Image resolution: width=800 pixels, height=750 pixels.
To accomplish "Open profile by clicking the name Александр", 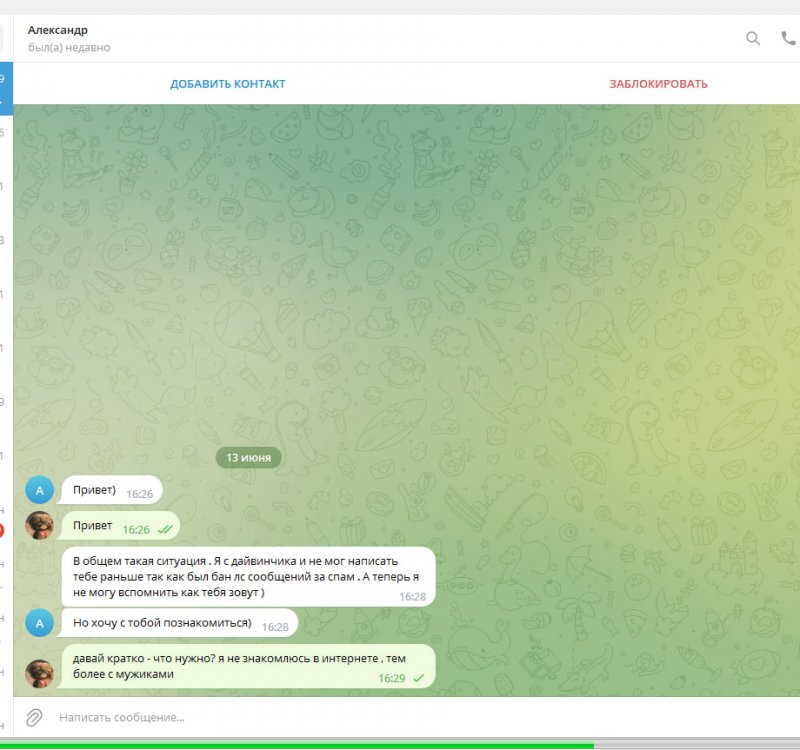I will coord(58,30).
